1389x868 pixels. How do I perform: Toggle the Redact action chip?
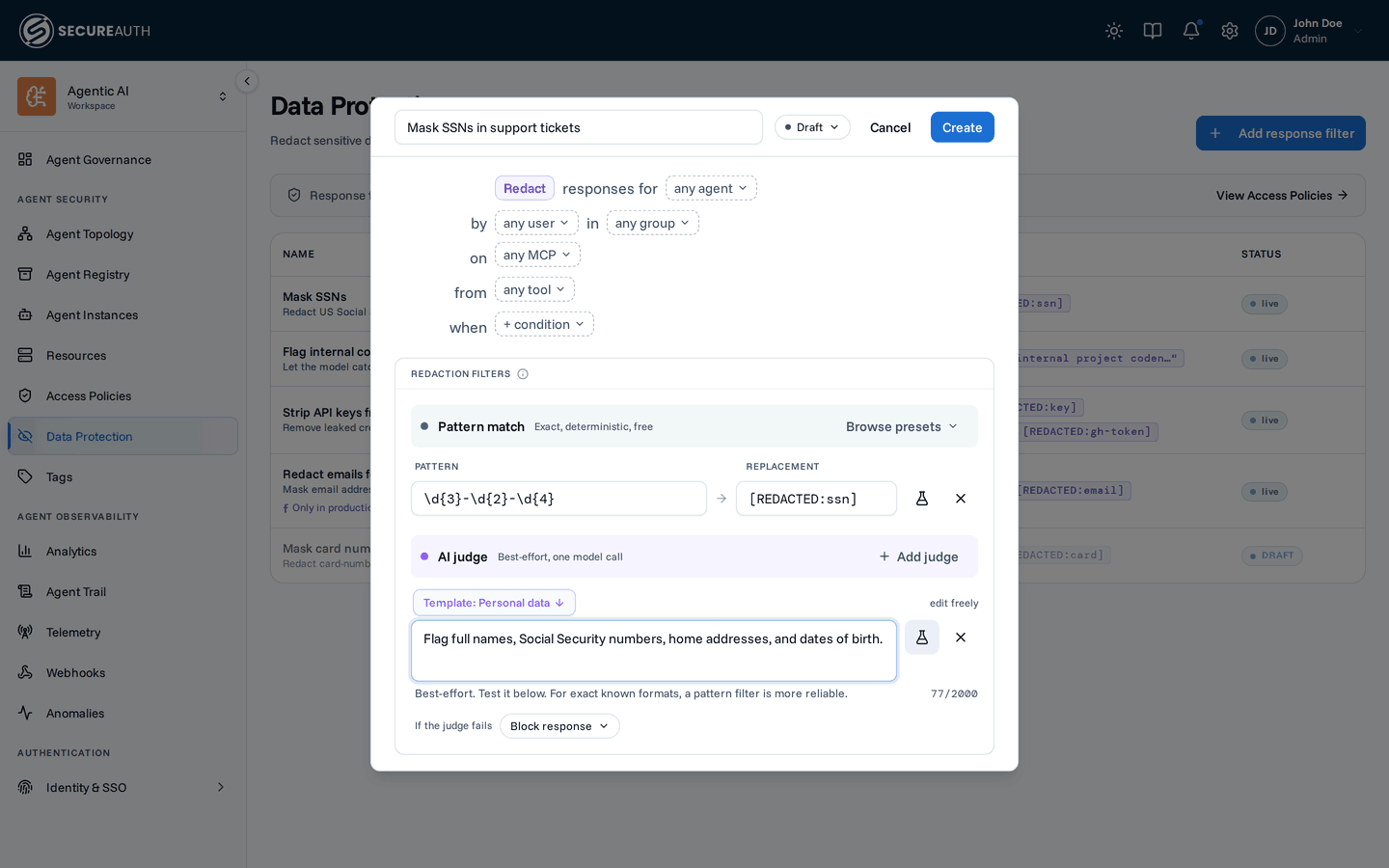(x=525, y=188)
